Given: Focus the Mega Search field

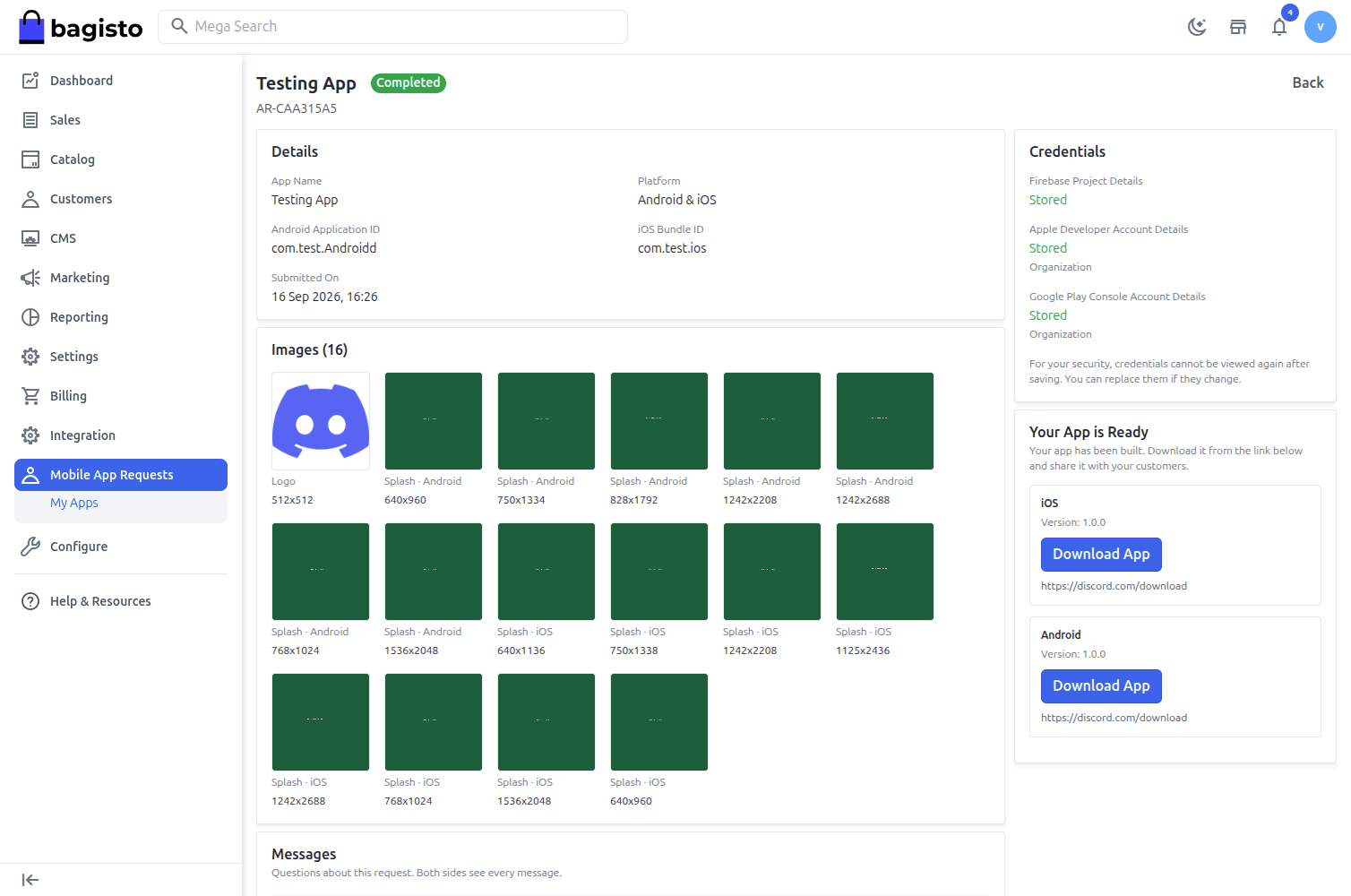Looking at the screenshot, I should (392, 27).
